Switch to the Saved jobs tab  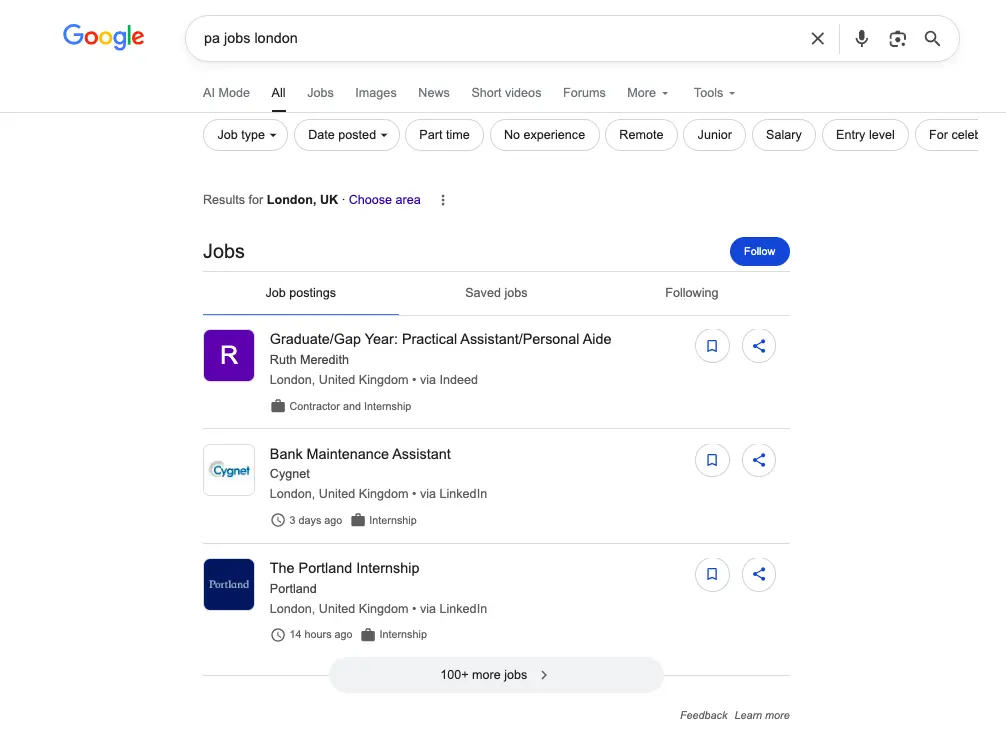496,293
